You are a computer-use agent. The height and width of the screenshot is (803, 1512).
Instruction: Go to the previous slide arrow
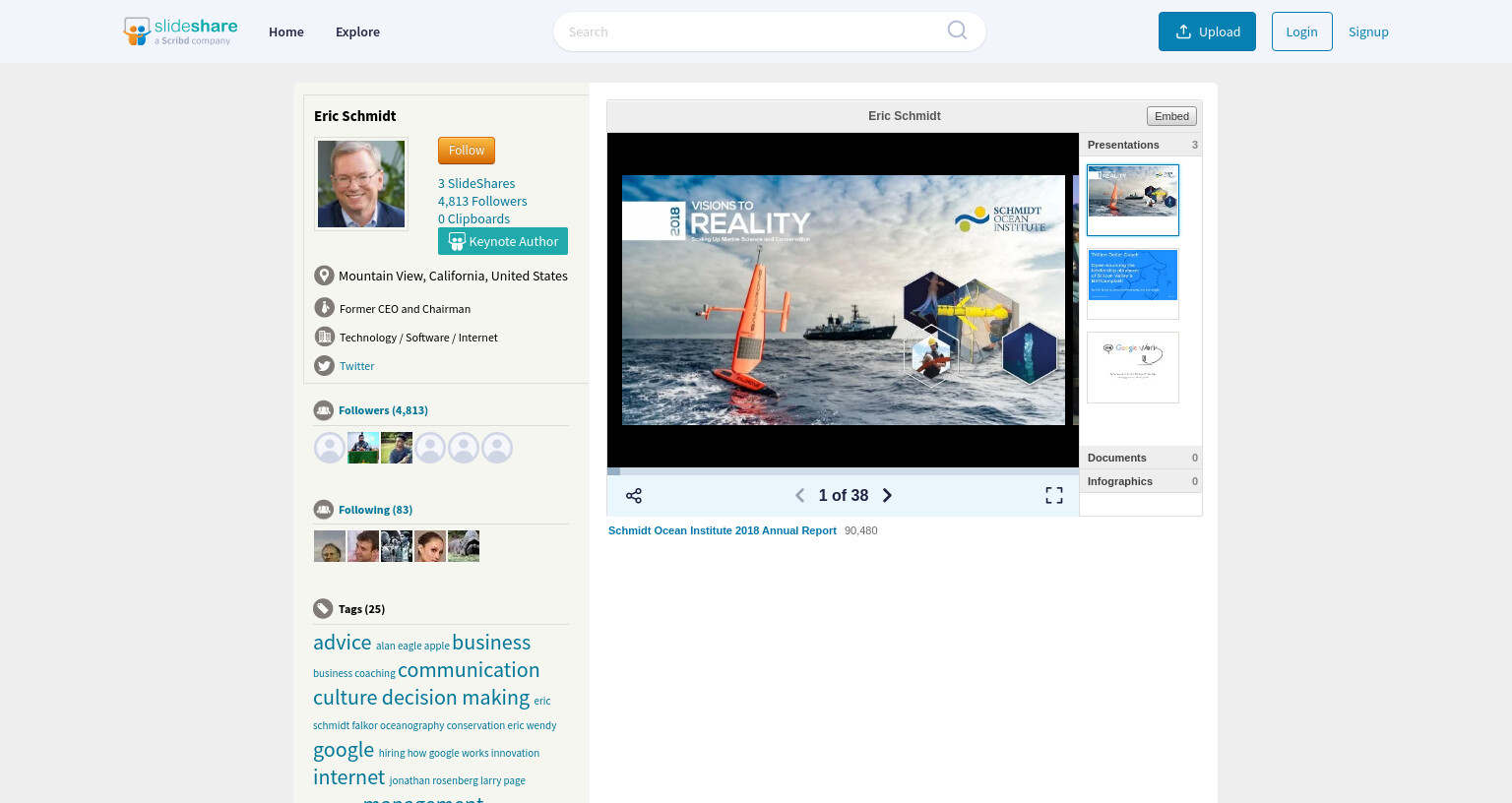(799, 496)
